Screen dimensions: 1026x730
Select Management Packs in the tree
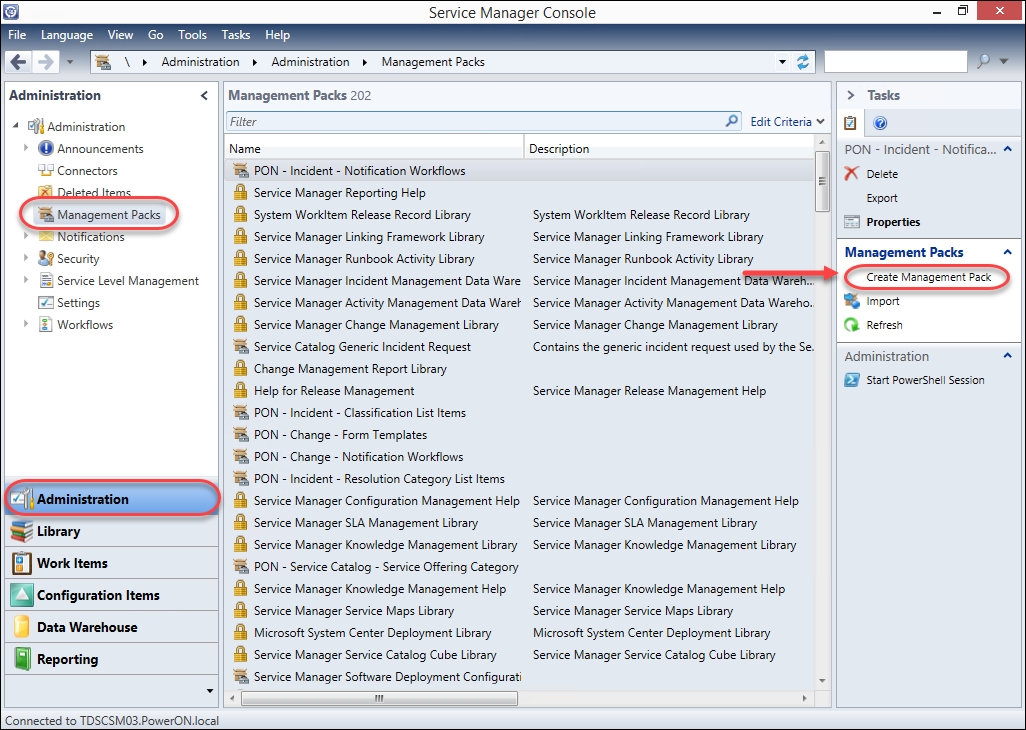109,215
